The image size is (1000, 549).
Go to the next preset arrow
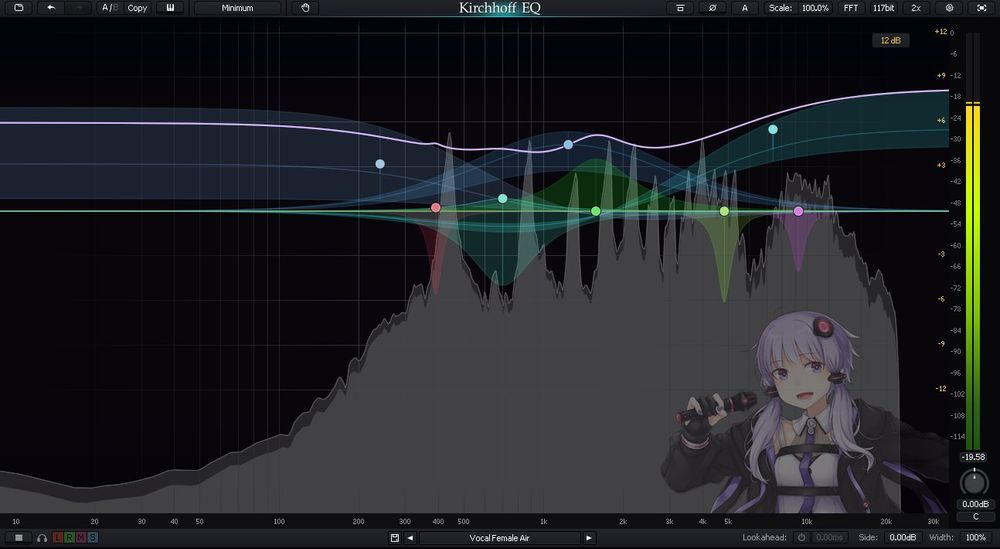589,538
